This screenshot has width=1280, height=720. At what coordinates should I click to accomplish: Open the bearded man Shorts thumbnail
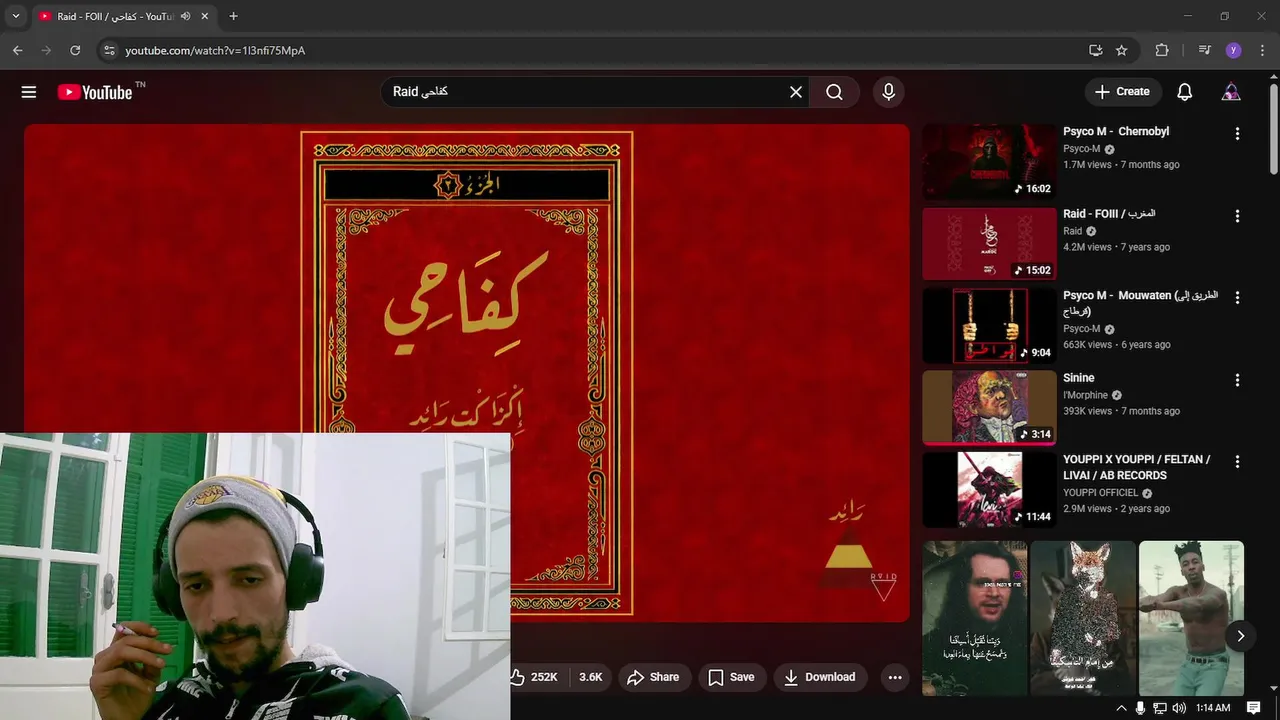point(975,618)
